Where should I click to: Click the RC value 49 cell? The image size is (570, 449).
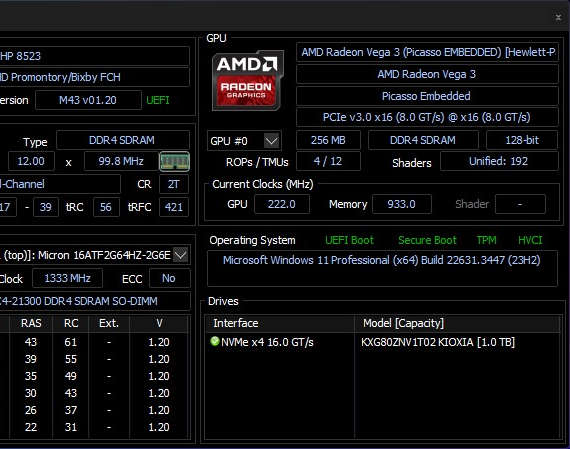click(x=71, y=376)
